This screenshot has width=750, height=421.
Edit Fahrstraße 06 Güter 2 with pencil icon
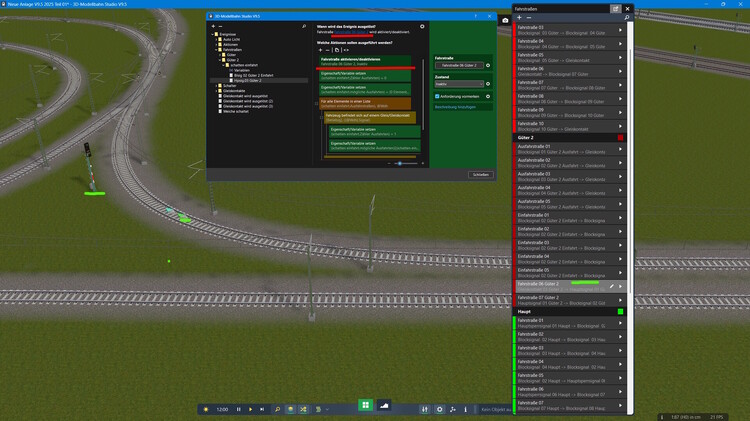[x=612, y=287]
